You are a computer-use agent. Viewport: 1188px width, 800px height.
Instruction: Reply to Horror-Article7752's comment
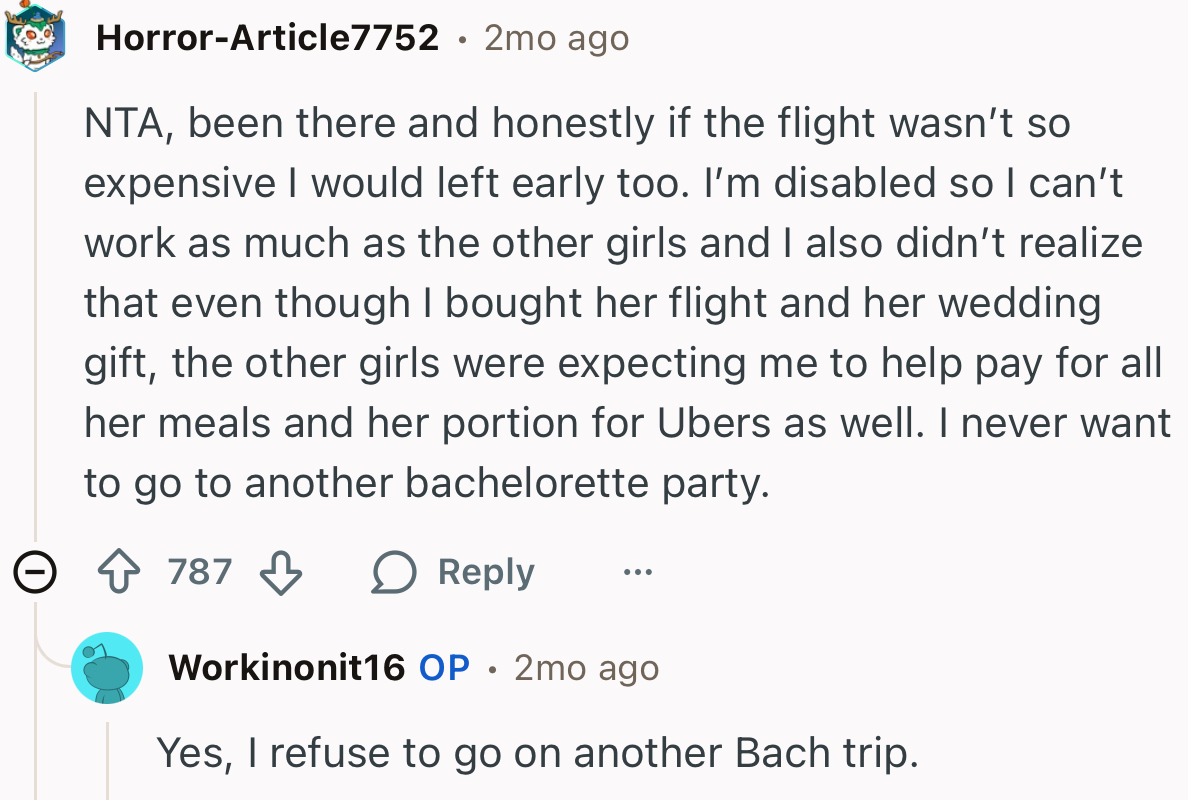(485, 571)
